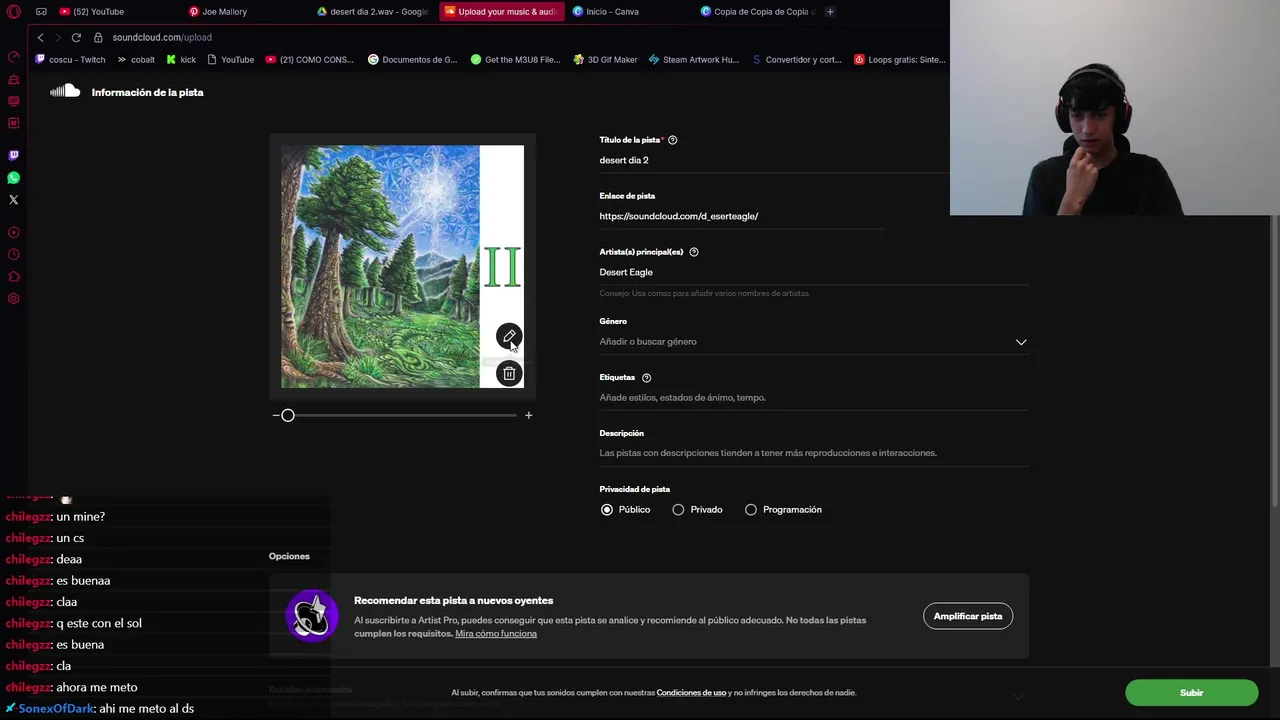Open the Extensions cube sidebar icon
The width and height of the screenshot is (1280, 720).
click(13, 276)
